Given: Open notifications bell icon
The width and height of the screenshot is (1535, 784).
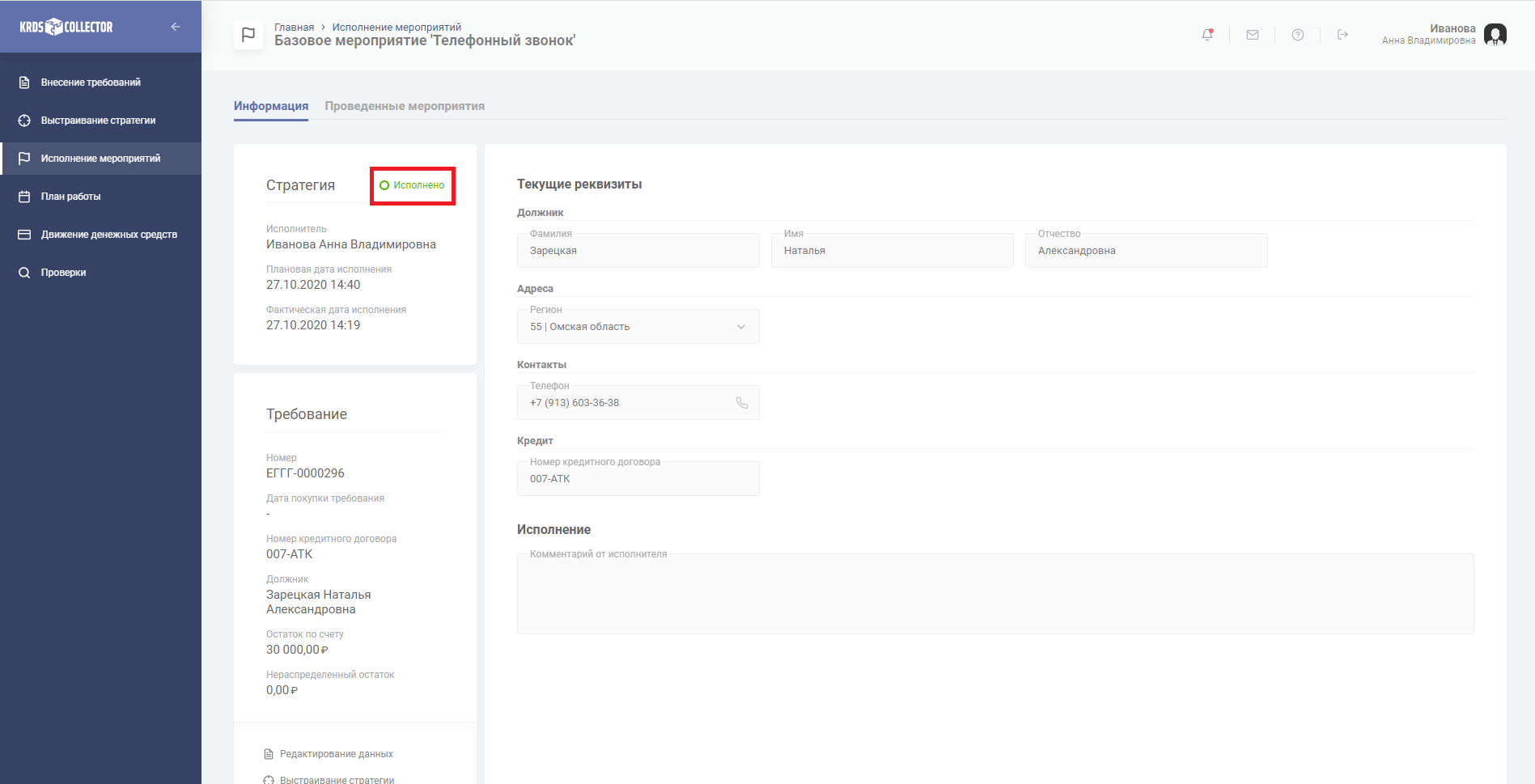Looking at the screenshot, I should click(1207, 35).
